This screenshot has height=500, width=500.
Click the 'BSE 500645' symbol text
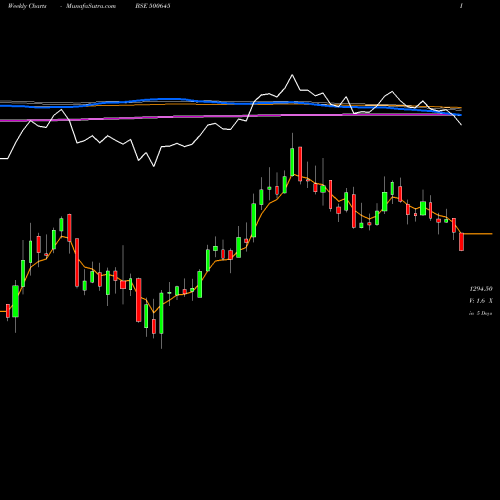[153, 6]
